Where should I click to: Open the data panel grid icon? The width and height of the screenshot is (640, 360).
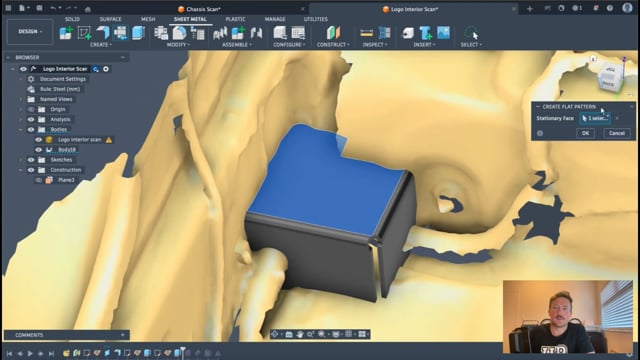[x=9, y=8]
